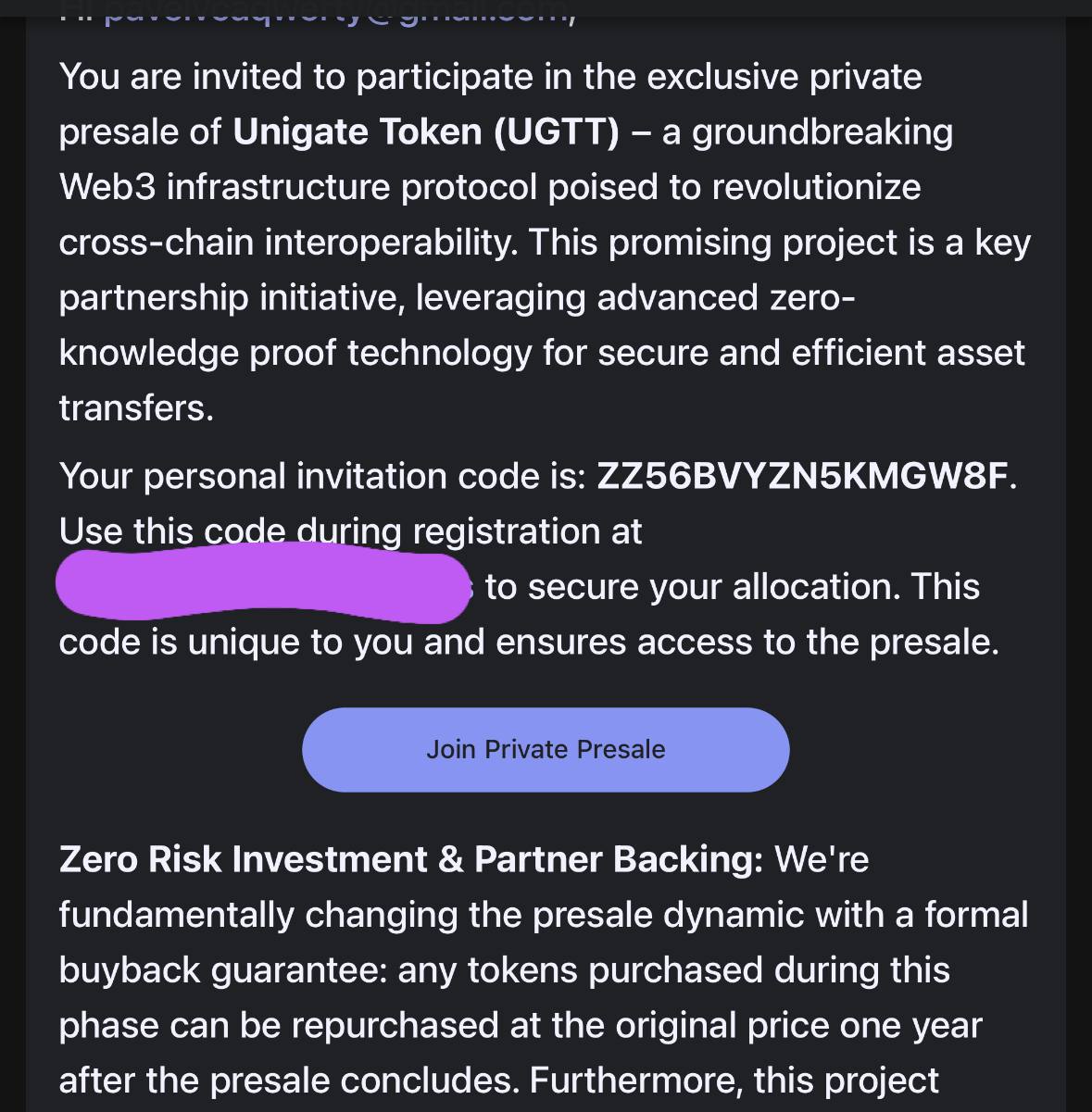Click the phrase Furthermore, this project
This screenshot has height=1112, width=1092.
[x=734, y=1081]
